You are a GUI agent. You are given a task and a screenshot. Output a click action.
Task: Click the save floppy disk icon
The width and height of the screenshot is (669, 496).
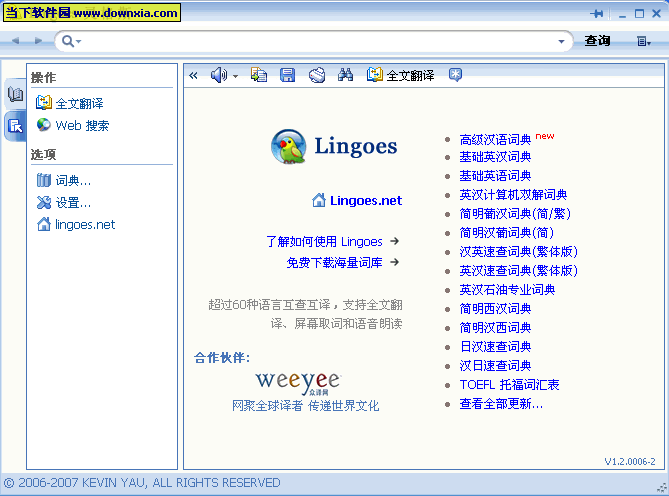tap(287, 75)
